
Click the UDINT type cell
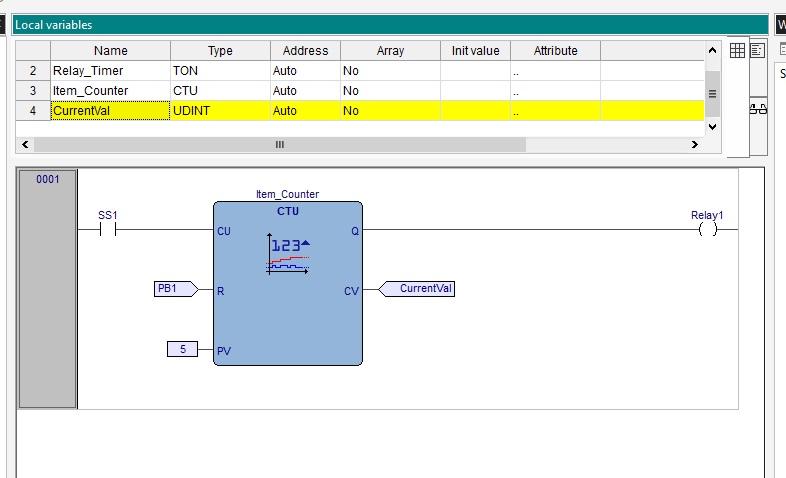point(220,111)
